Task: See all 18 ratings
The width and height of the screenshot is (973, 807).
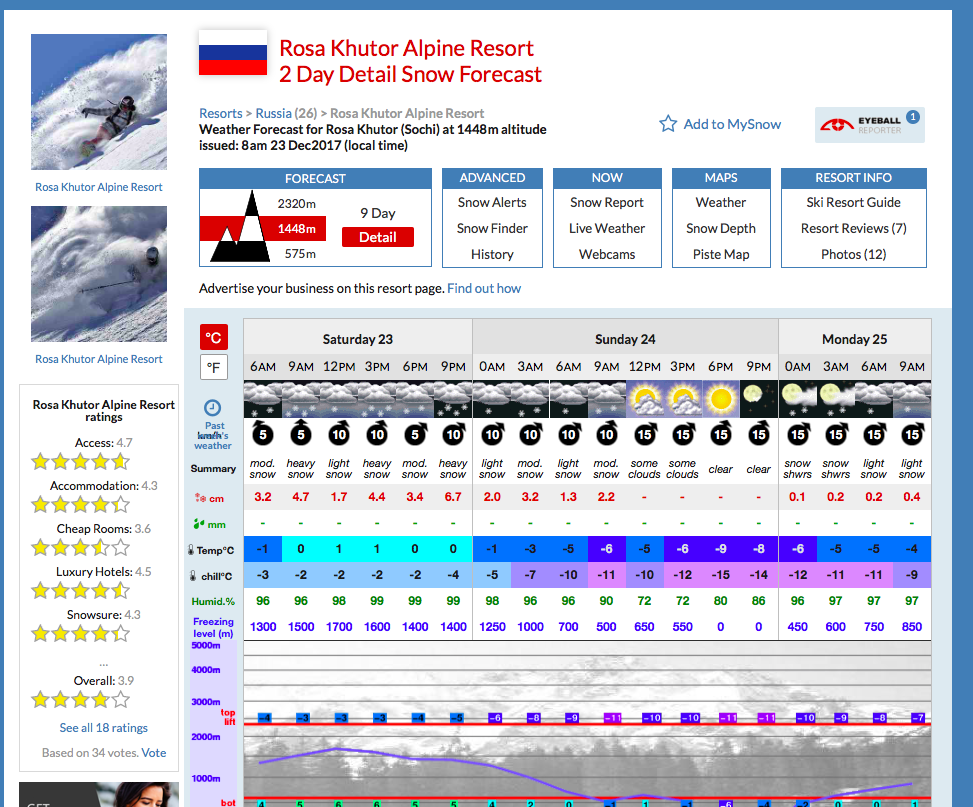Action: point(104,728)
